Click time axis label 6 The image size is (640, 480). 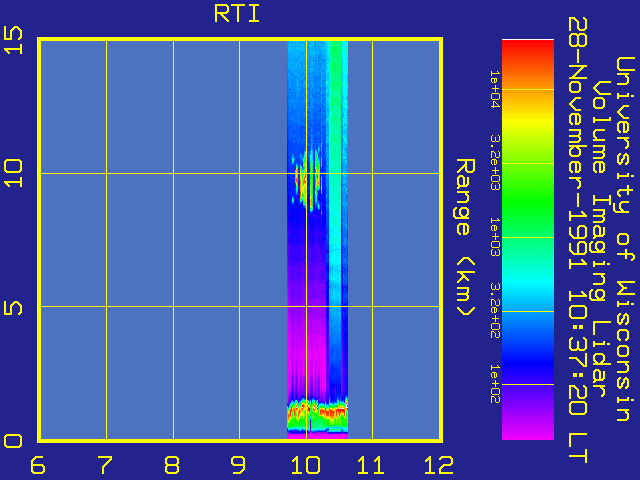[x=38, y=465]
